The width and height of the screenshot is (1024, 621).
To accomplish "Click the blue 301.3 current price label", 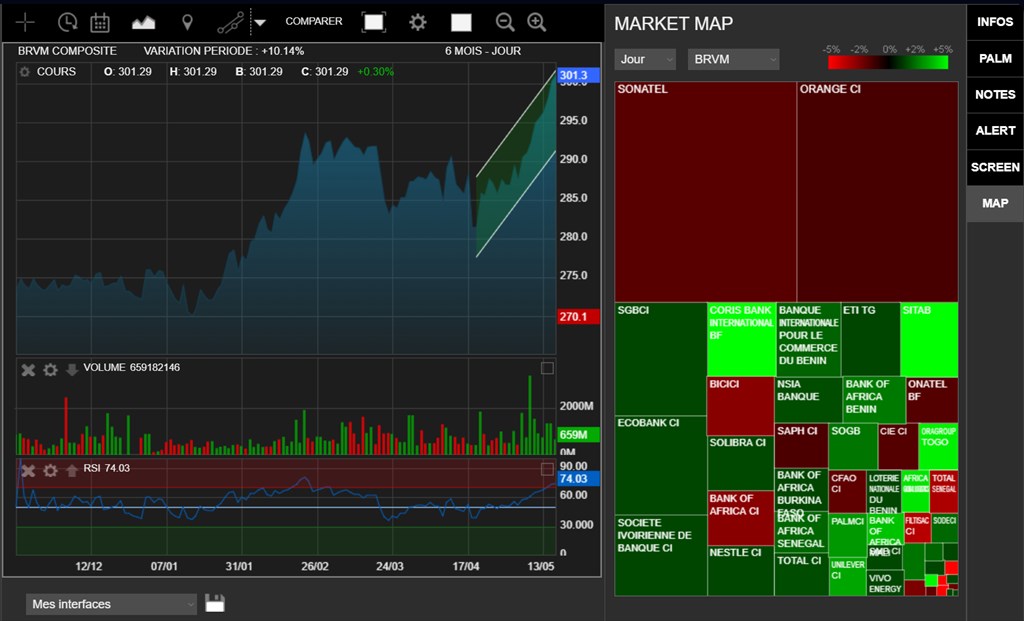I will [x=578, y=75].
